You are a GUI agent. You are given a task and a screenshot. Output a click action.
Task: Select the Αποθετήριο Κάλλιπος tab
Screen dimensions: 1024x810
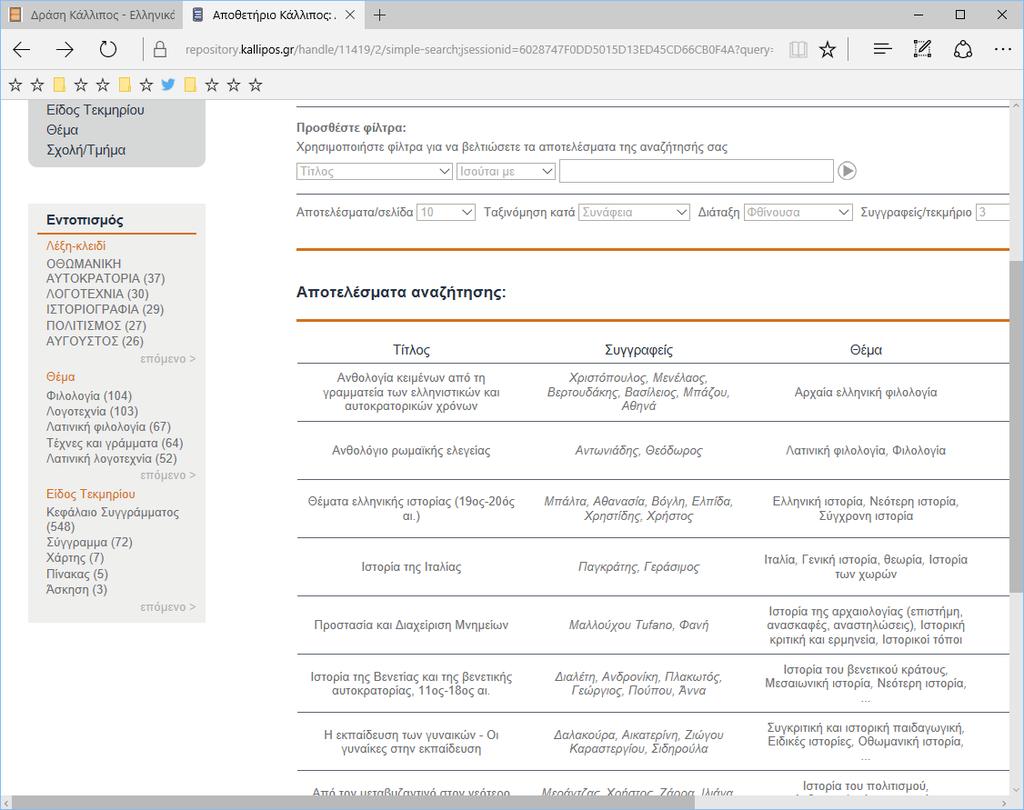tap(274, 14)
